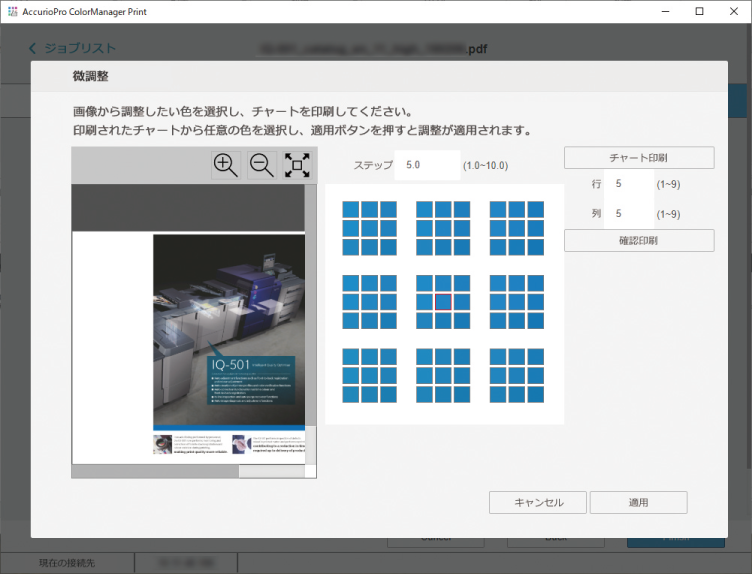Click the zoom in magnifier icon
Viewport: 752px width, 574px height.
(x=226, y=166)
